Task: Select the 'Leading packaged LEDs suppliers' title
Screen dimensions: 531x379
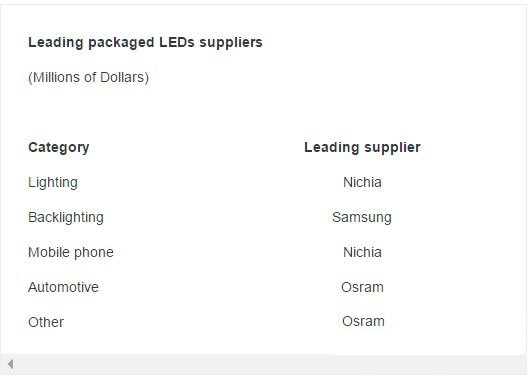Action: click(x=145, y=43)
